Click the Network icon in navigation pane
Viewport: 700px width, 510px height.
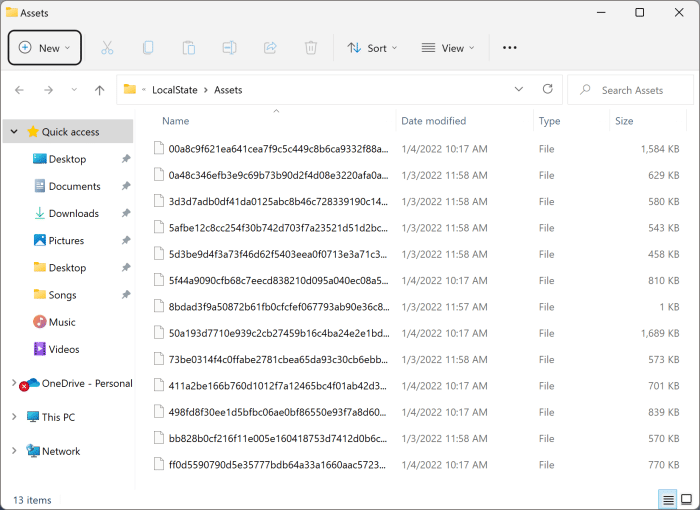pyautogui.click(x=33, y=451)
